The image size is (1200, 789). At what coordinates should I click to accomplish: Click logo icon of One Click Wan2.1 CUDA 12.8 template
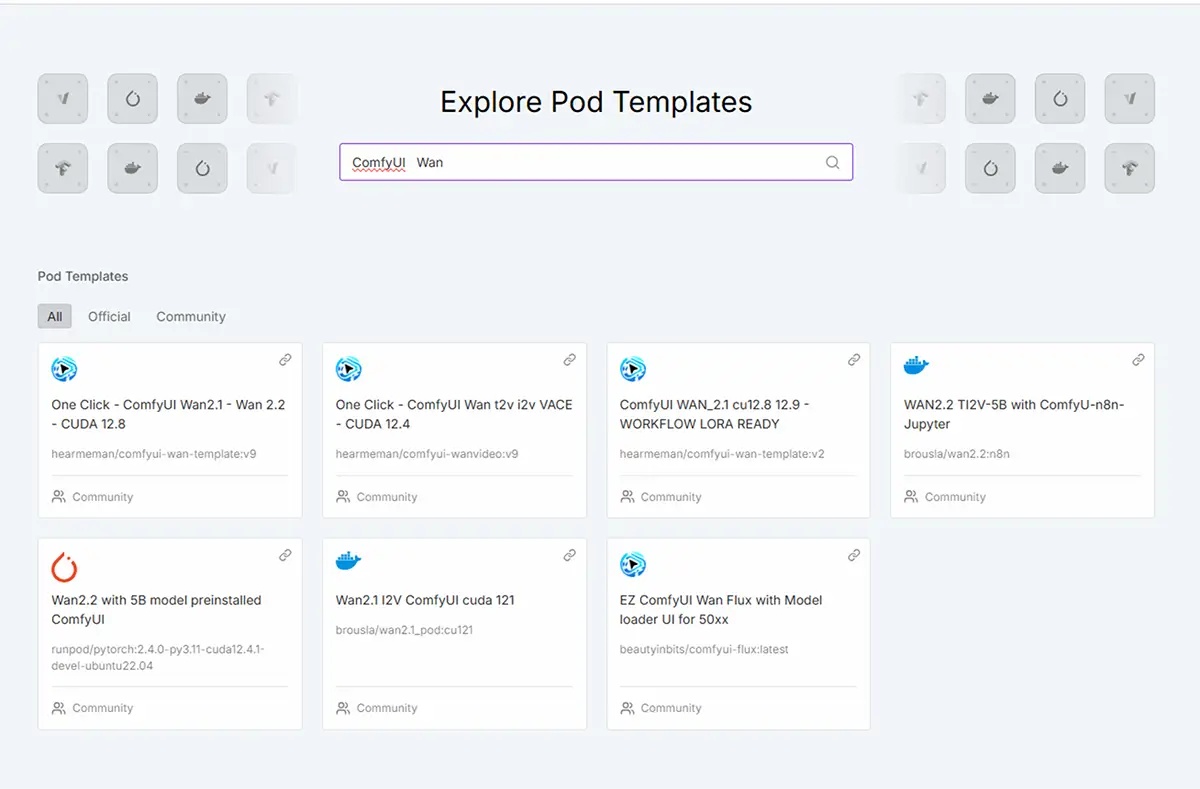(x=64, y=369)
